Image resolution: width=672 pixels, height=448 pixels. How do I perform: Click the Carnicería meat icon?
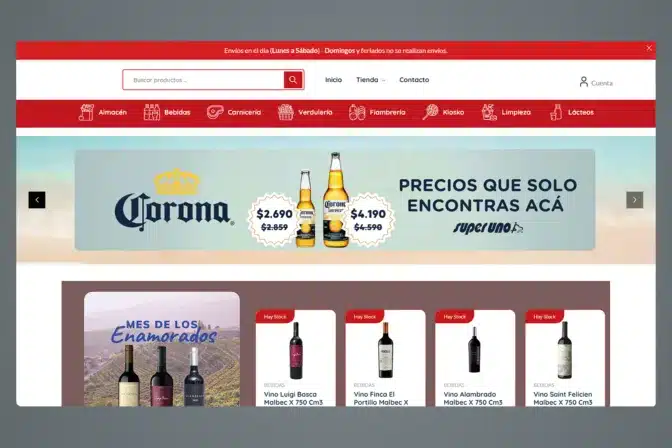(215, 112)
